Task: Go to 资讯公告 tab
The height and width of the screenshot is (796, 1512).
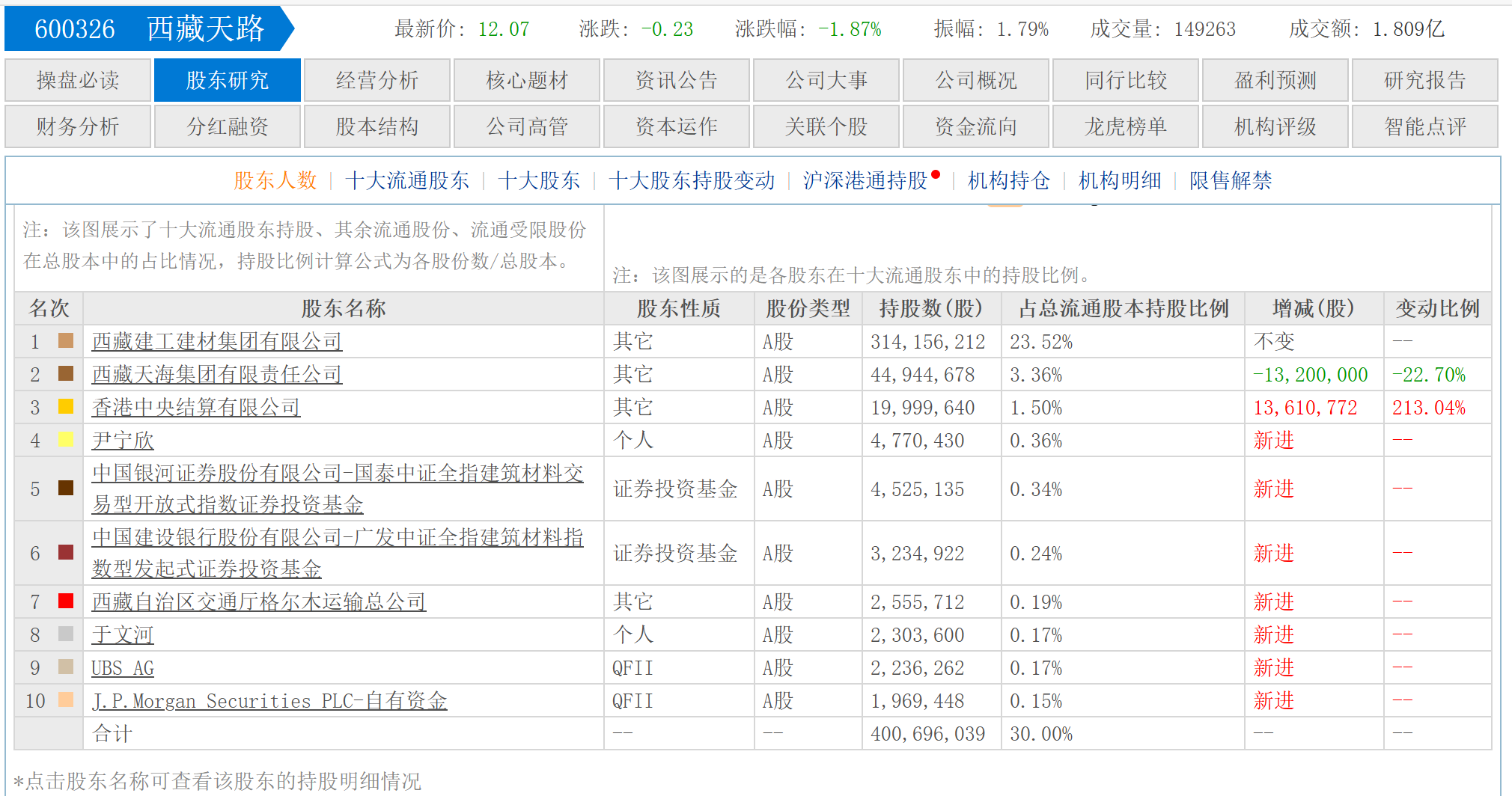Action: (x=677, y=80)
